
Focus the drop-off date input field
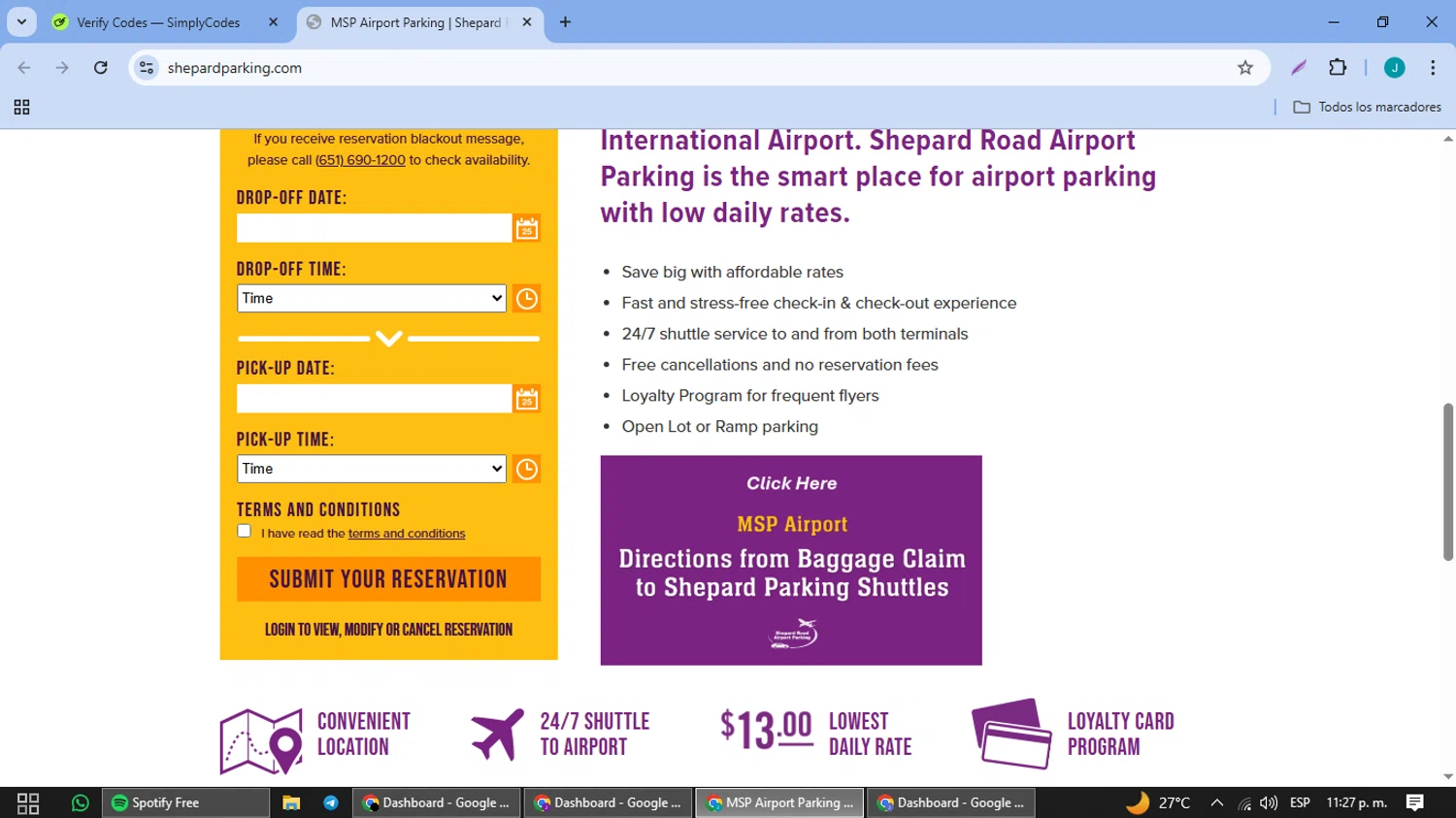pyautogui.click(x=374, y=228)
